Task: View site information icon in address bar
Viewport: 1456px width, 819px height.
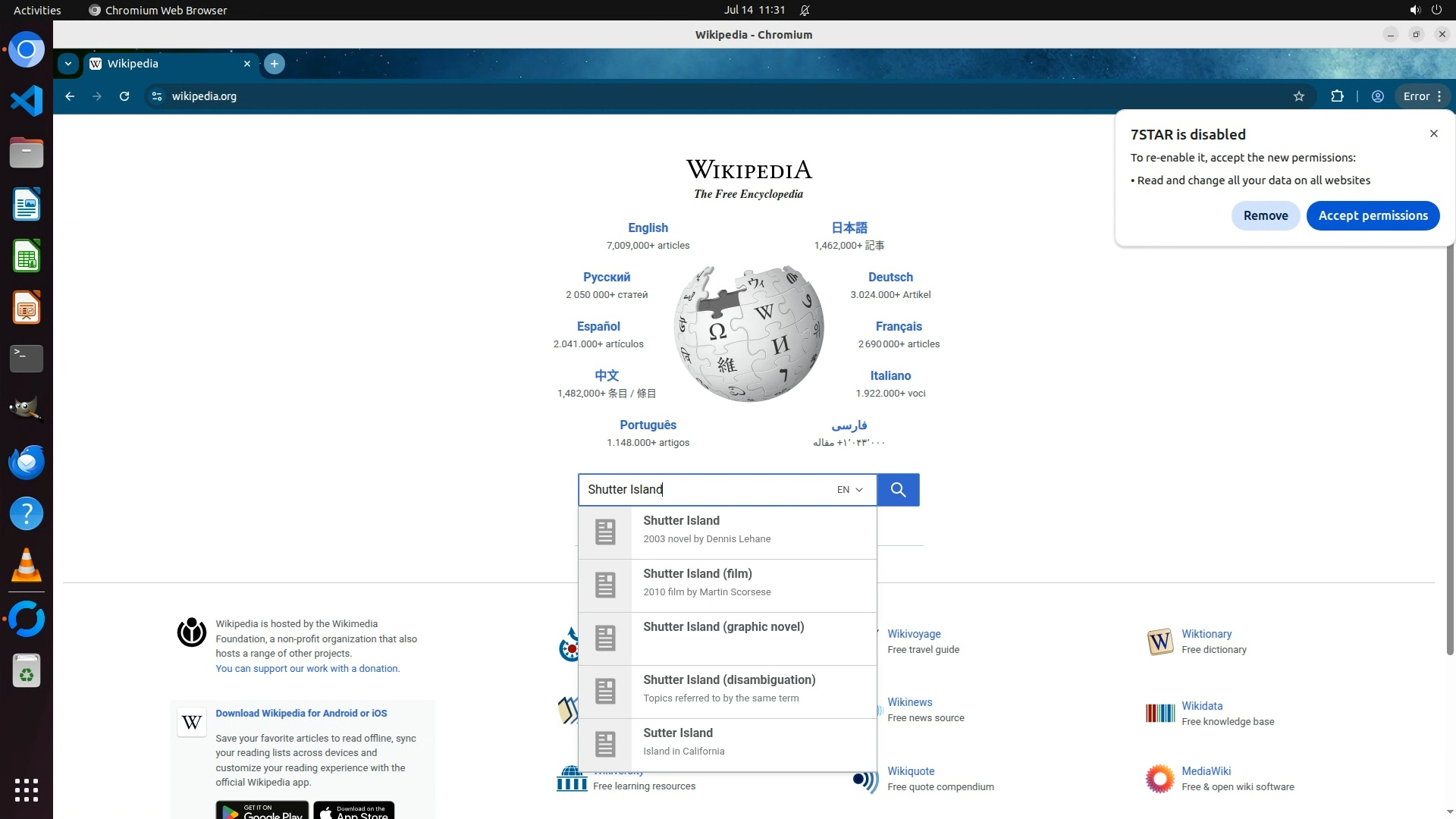Action: click(x=157, y=96)
